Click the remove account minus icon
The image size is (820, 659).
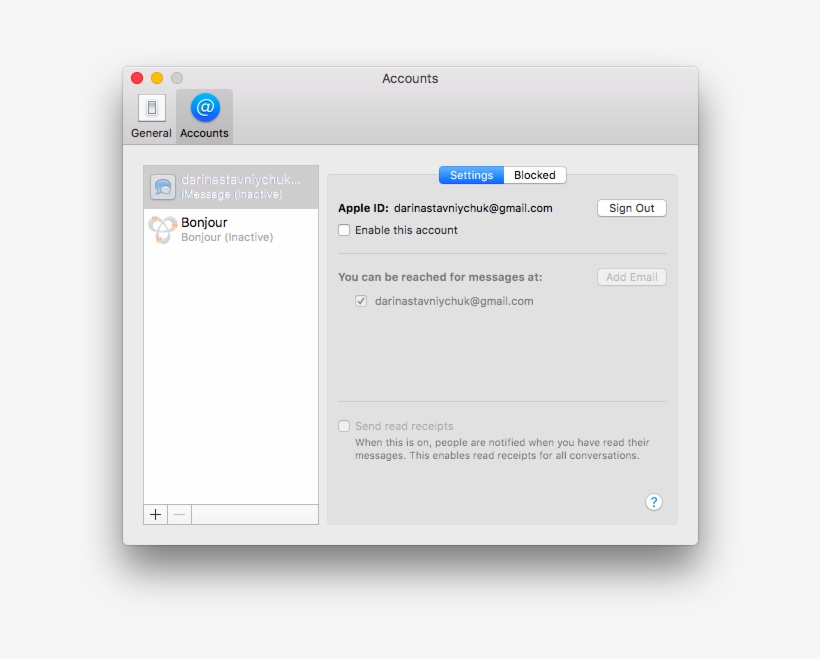(x=179, y=514)
